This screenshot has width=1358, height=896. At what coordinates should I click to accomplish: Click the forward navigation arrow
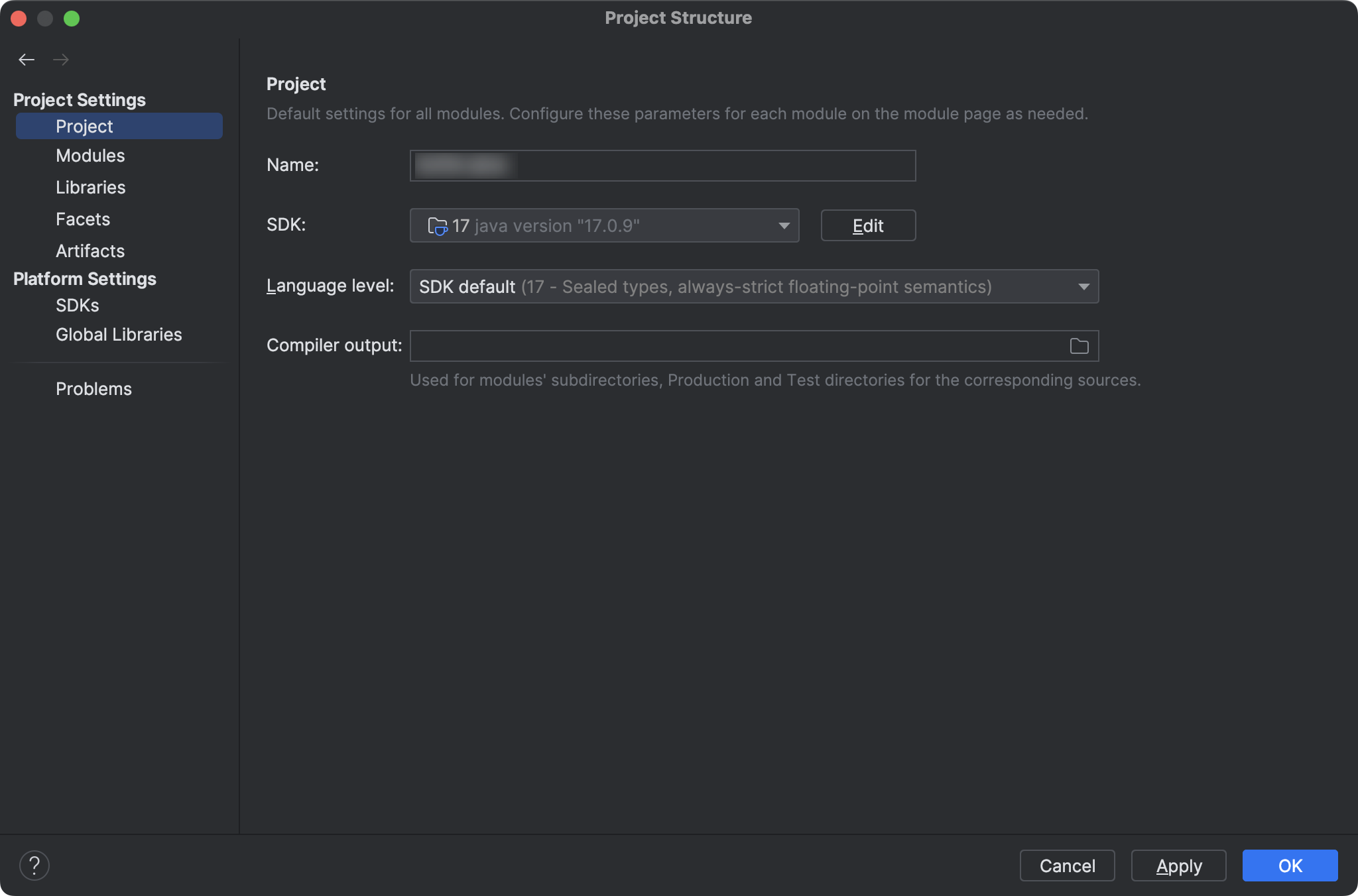pyautogui.click(x=61, y=60)
